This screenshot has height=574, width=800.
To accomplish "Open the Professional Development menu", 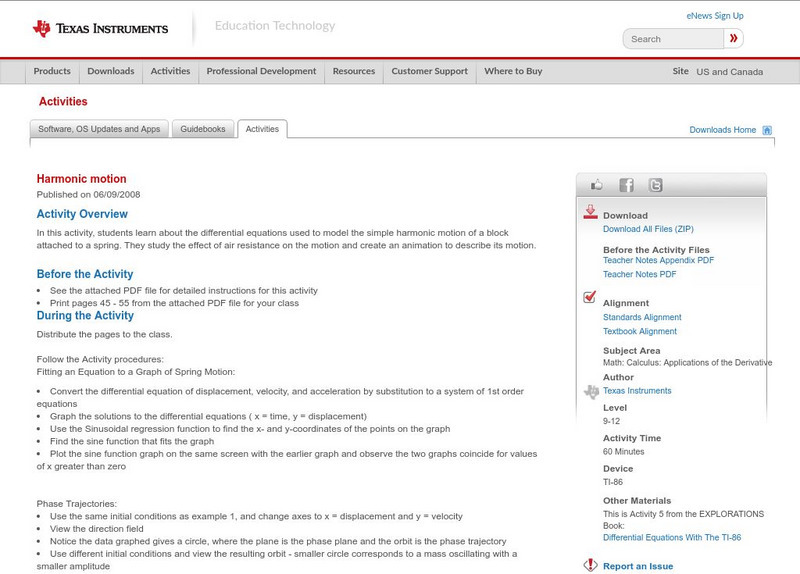I will (x=261, y=71).
